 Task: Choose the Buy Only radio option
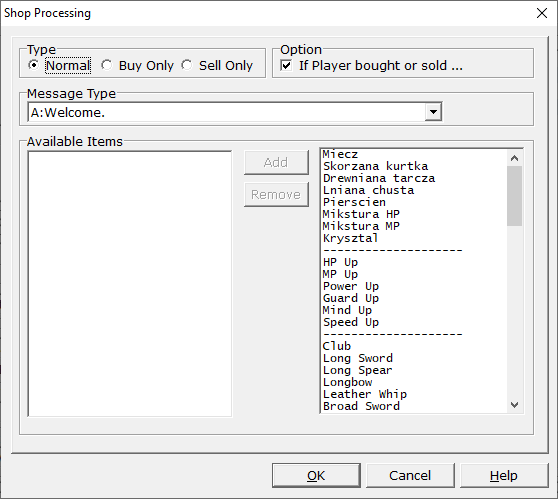[x=137, y=65]
